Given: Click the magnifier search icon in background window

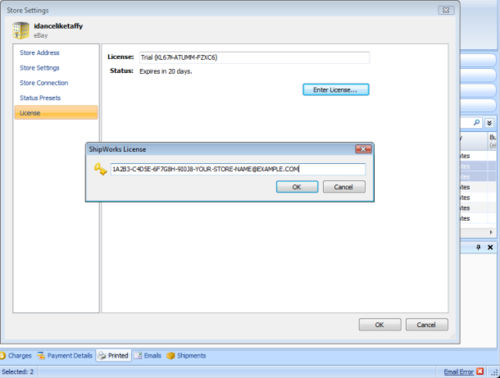Looking at the screenshot, I should click(477, 123).
